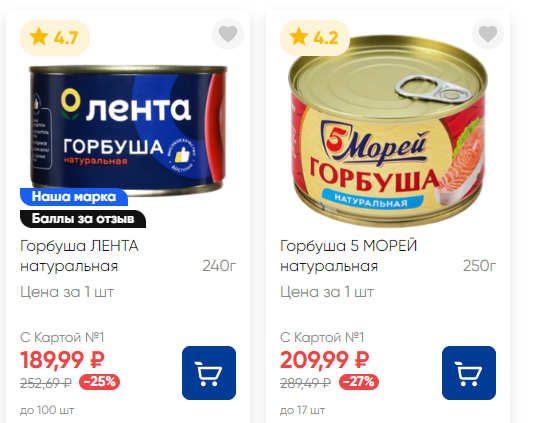Viewport: 547px width, 423px height.
Task: Open the 4.7 star rating badge
Action: pos(55,38)
